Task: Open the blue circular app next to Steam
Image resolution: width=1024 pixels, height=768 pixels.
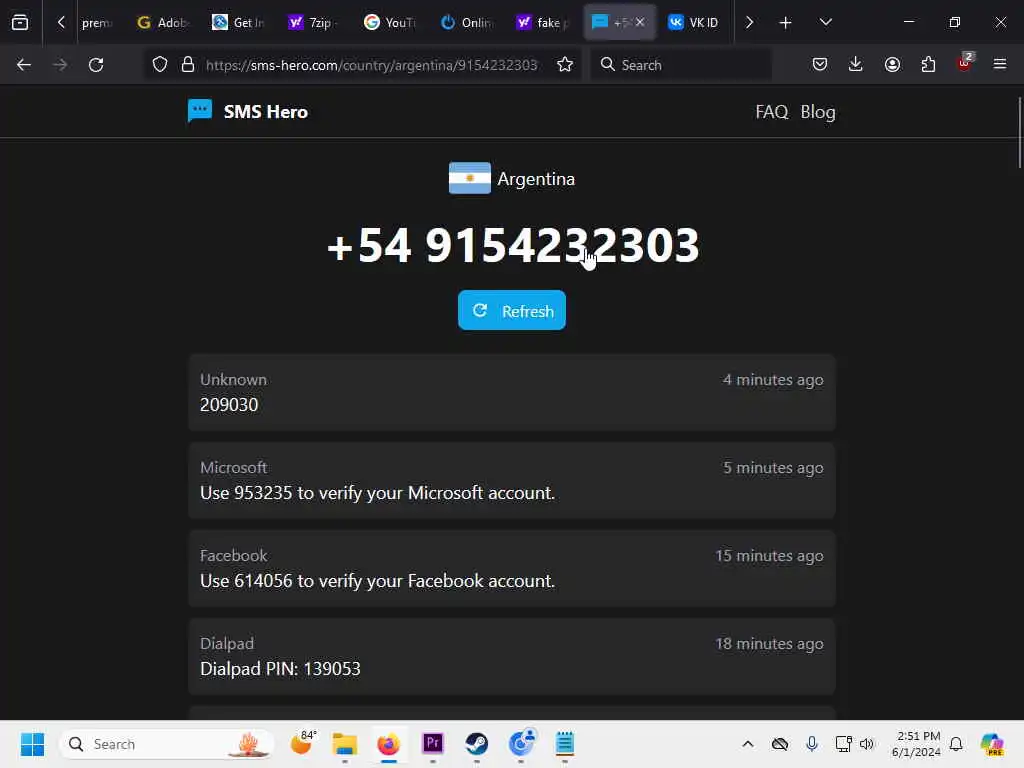Action: 521,743
